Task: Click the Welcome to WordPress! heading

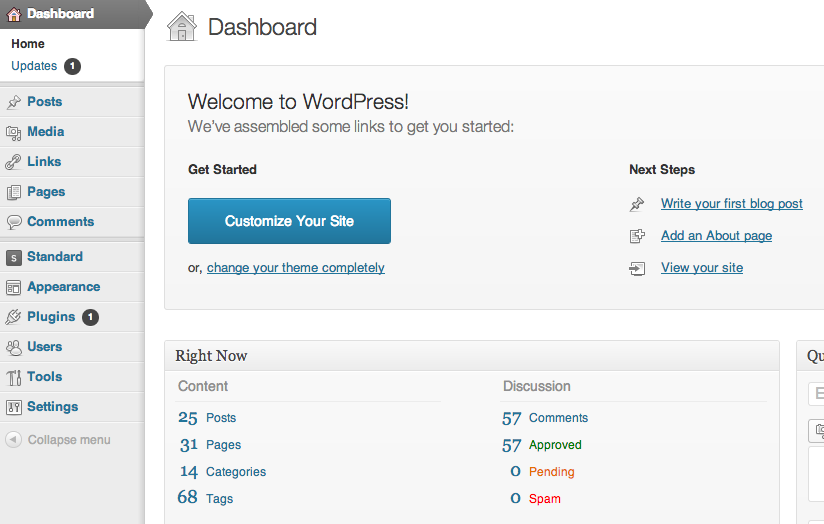Action: 298,102
